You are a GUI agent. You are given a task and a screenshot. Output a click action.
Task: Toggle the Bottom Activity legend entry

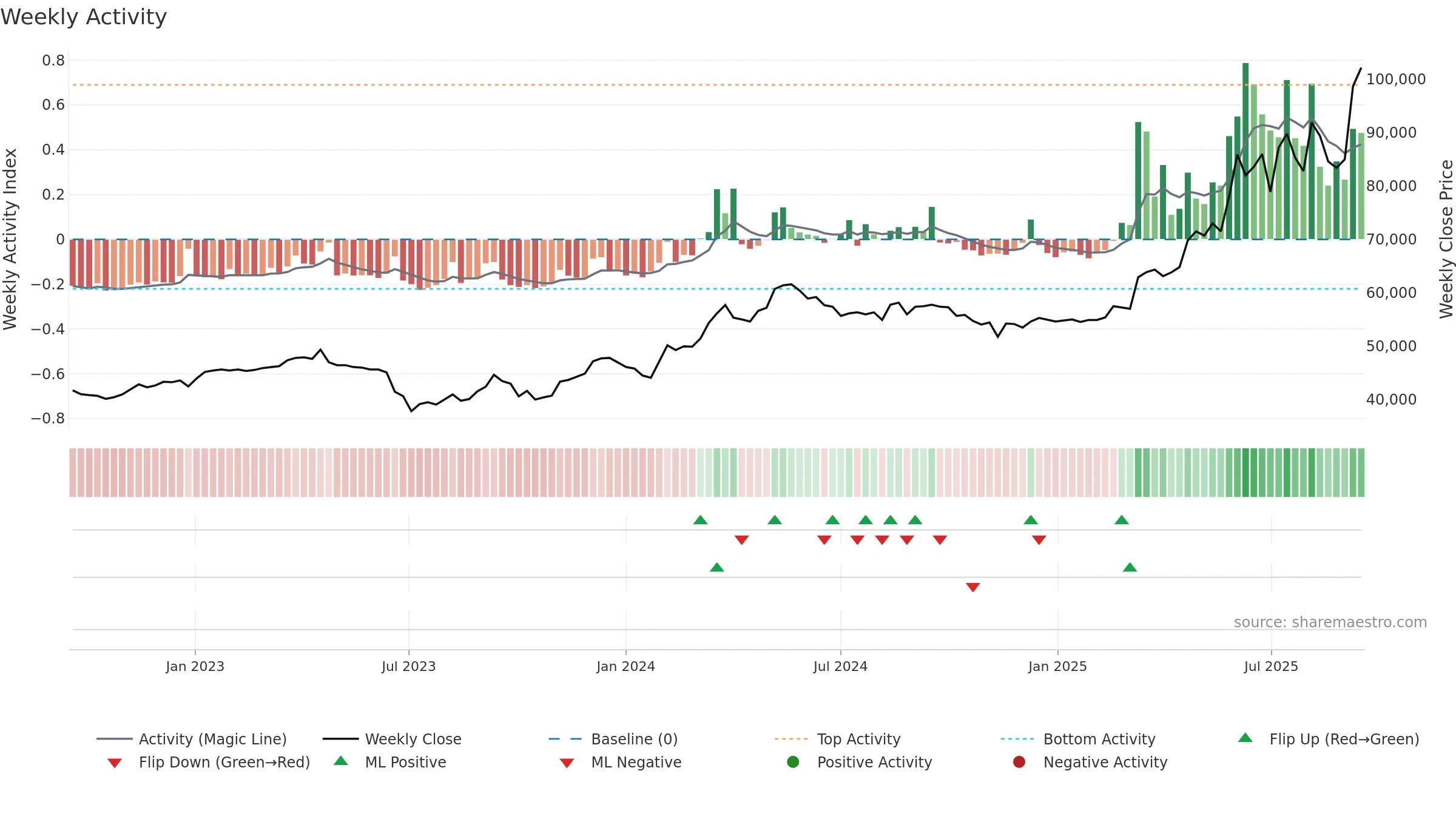point(1078,739)
